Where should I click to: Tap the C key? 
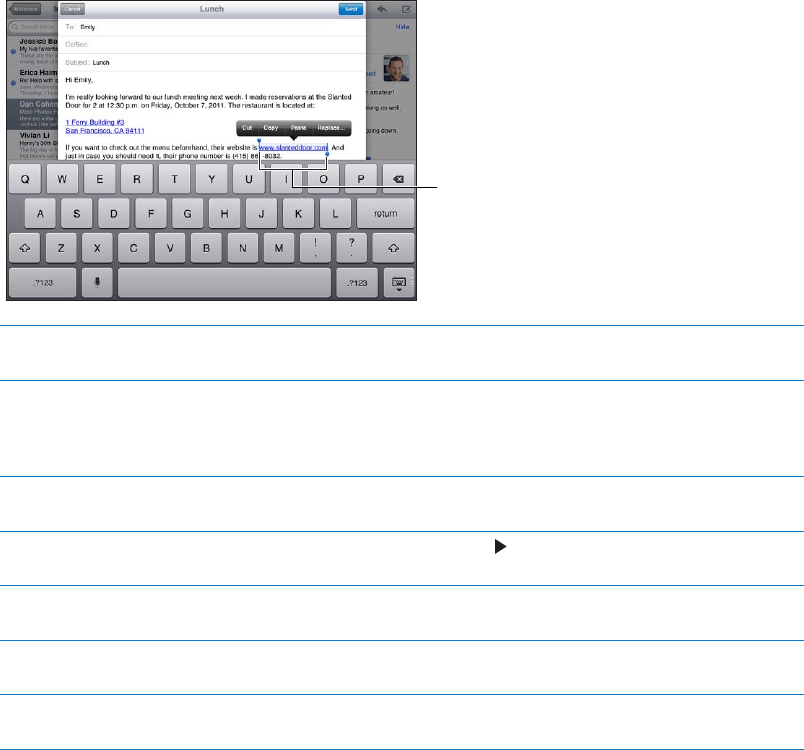(133, 248)
